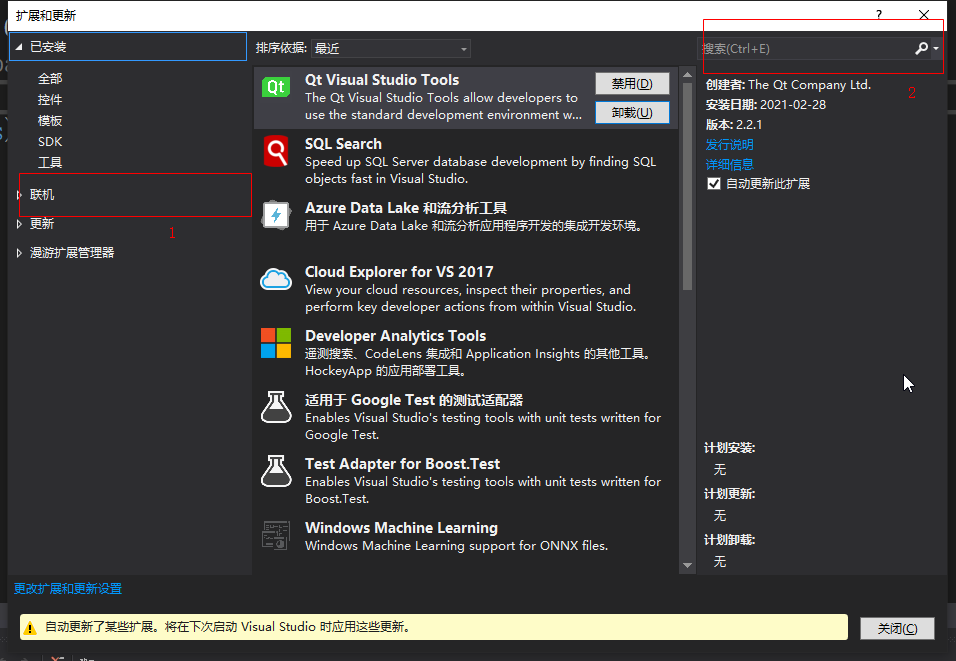Select the SDK category

[50, 141]
